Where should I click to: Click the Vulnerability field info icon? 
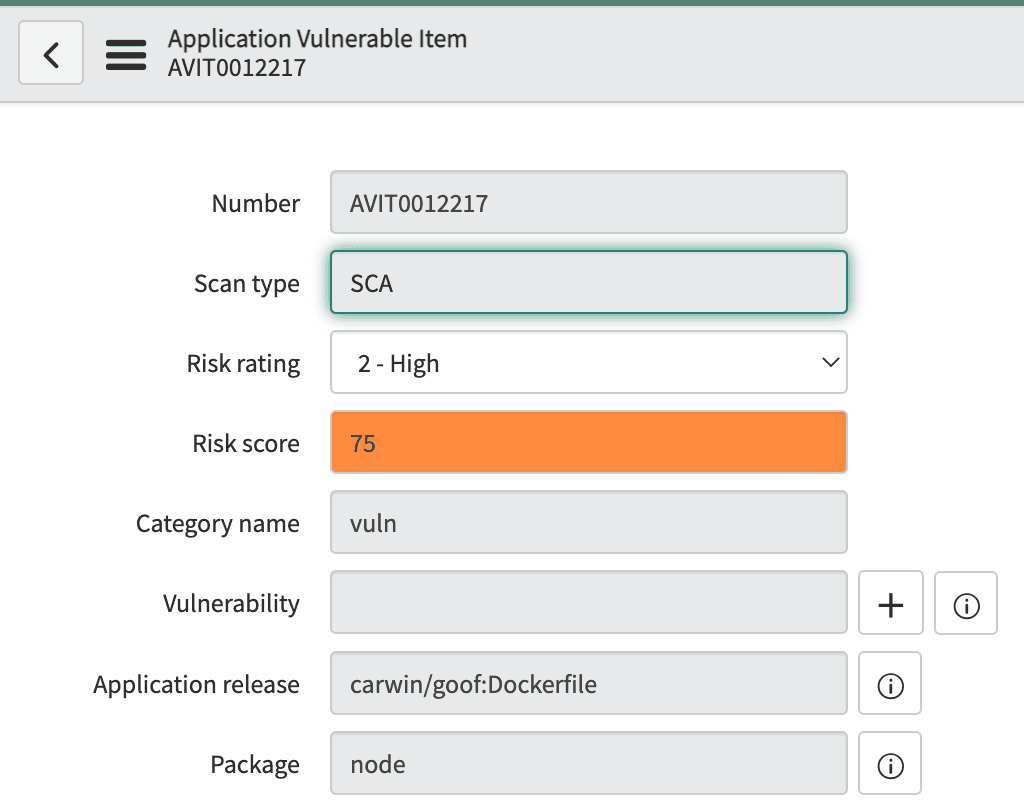click(965, 603)
